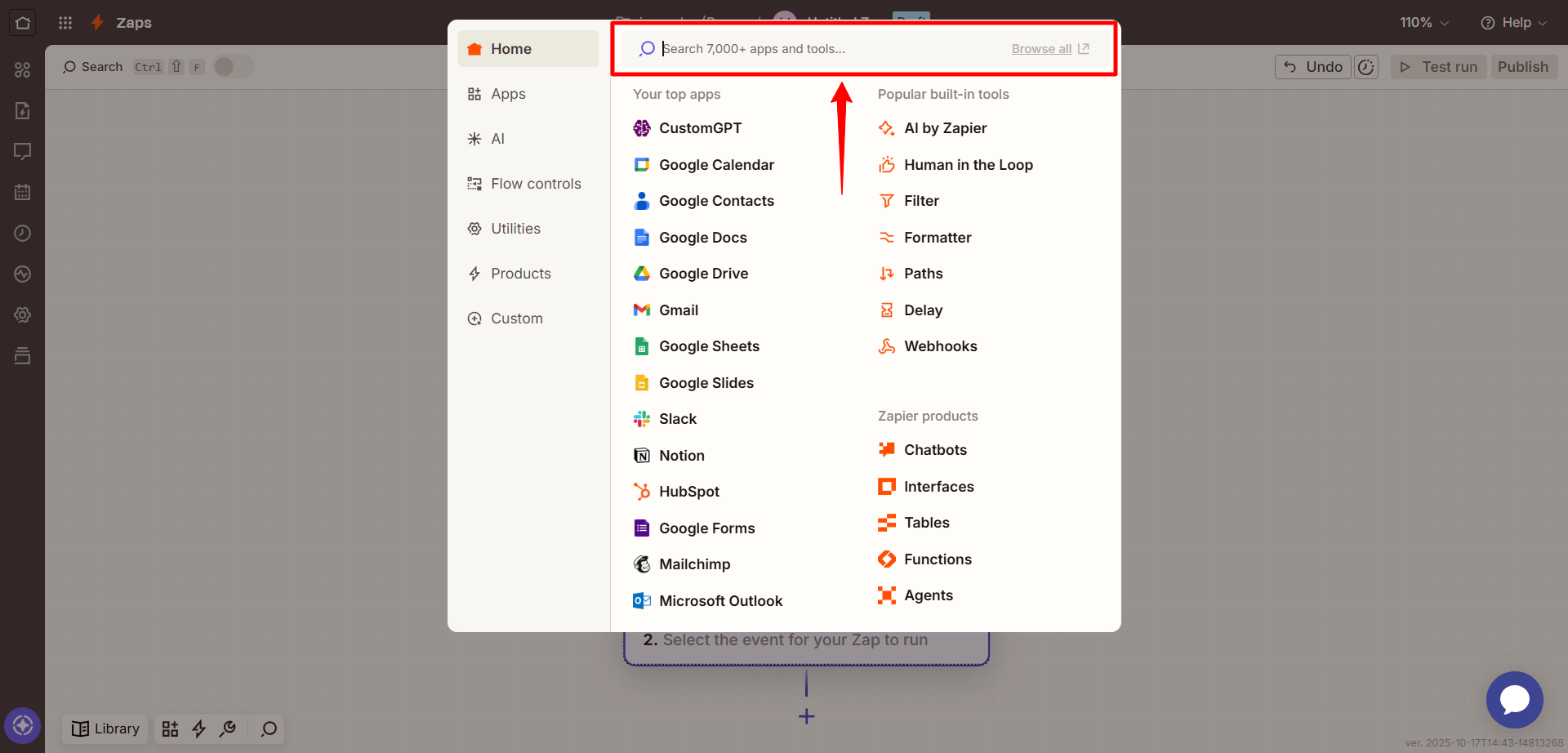Open the settings gear sidebar icon
The image size is (1568, 753).
point(23,315)
